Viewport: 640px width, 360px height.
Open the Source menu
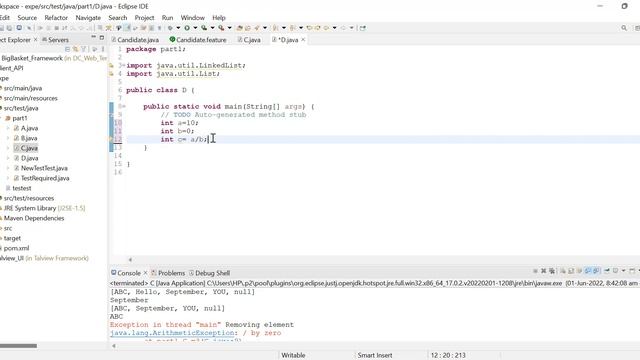point(27,18)
